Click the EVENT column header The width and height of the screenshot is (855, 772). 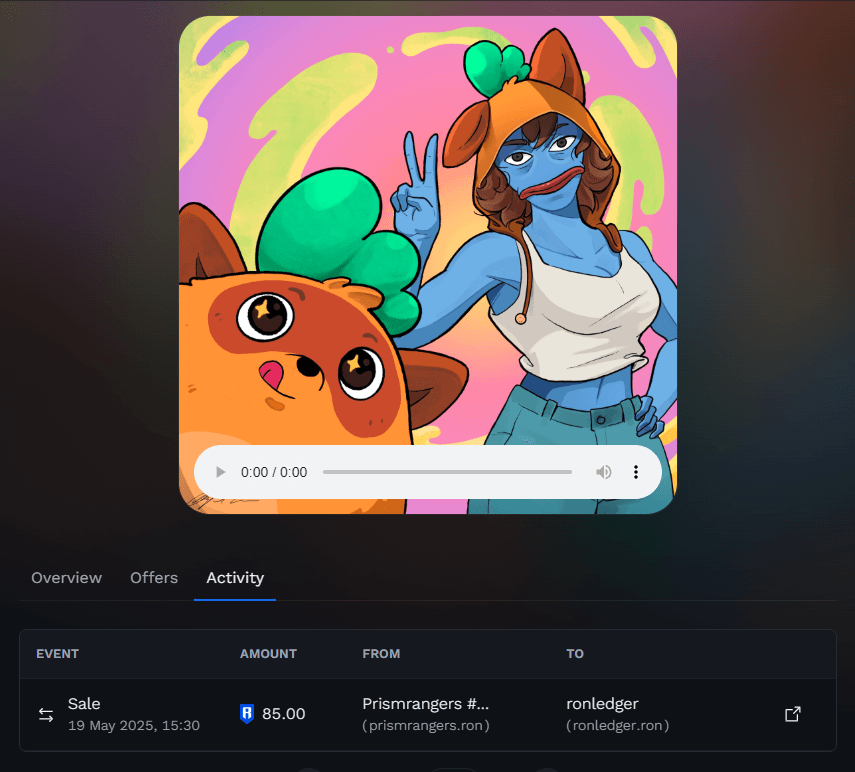(x=57, y=654)
